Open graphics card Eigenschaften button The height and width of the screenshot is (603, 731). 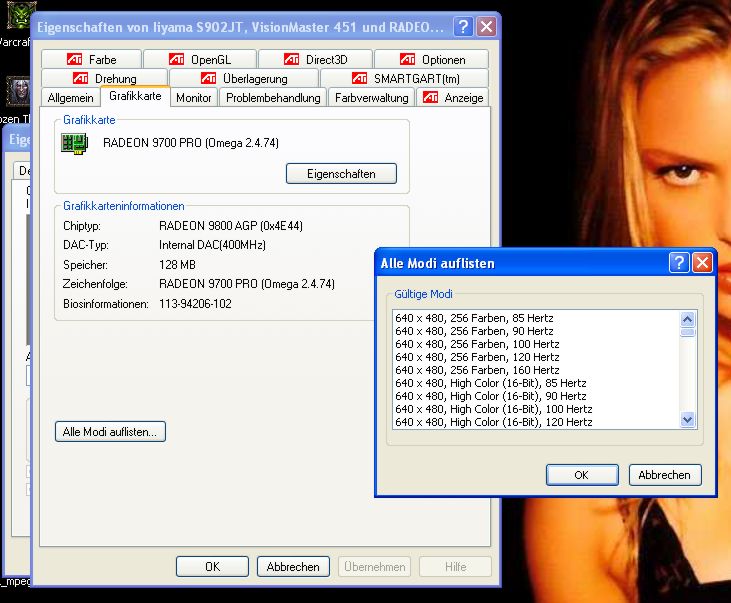coord(341,173)
